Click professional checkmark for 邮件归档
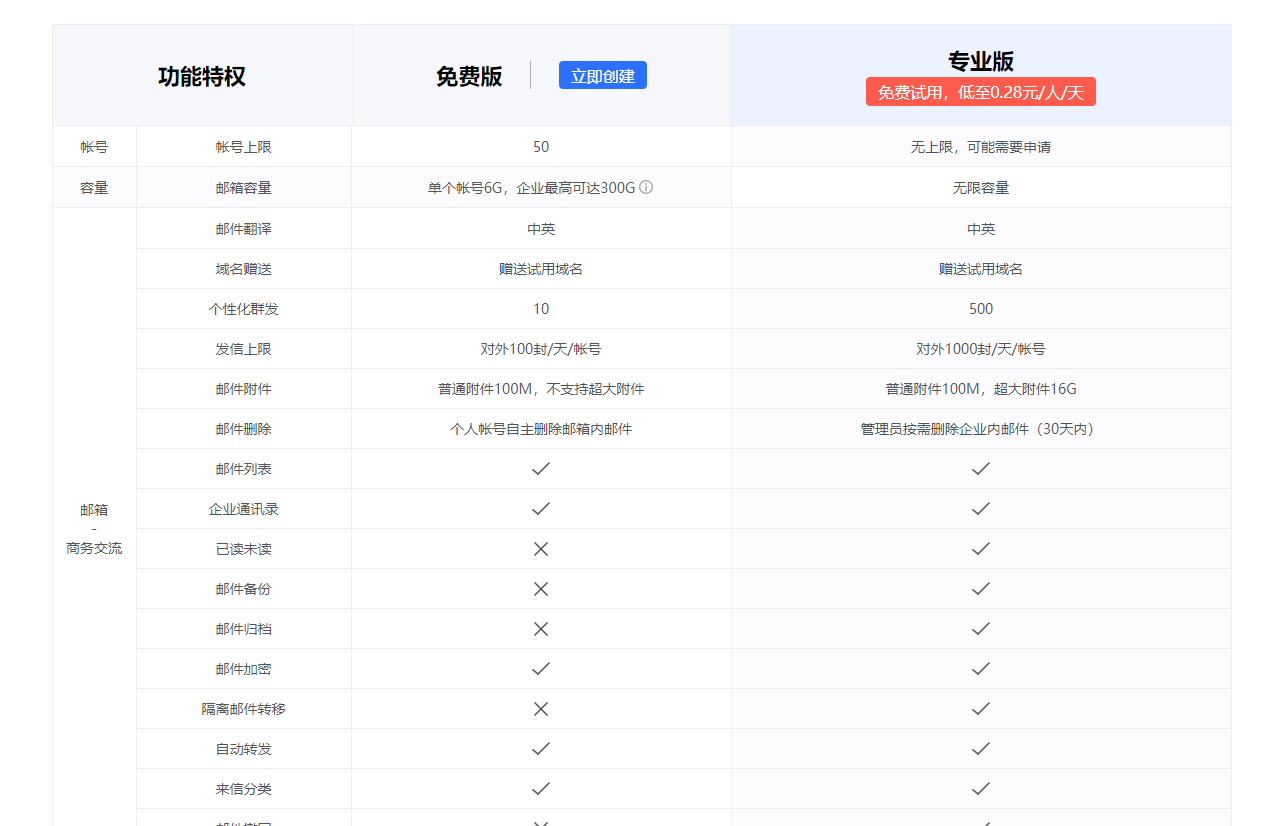Image resolution: width=1266 pixels, height=826 pixels. [x=981, y=628]
